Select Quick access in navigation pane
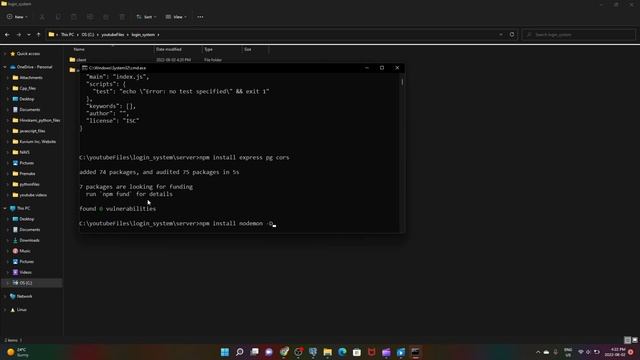The image size is (640, 360). pyautogui.click(x=28, y=54)
